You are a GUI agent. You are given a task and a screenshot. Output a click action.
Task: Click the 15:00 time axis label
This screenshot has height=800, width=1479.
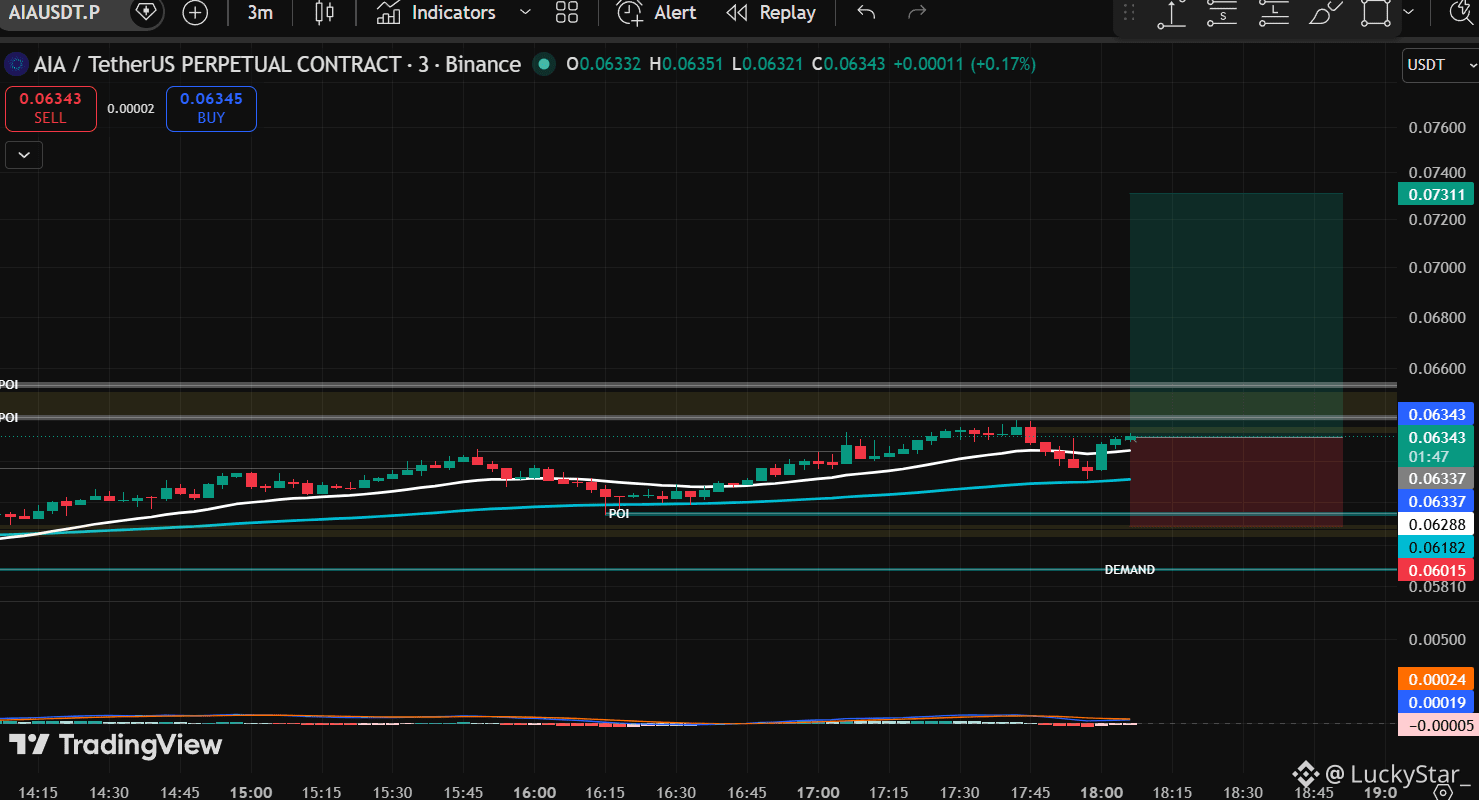[251, 792]
